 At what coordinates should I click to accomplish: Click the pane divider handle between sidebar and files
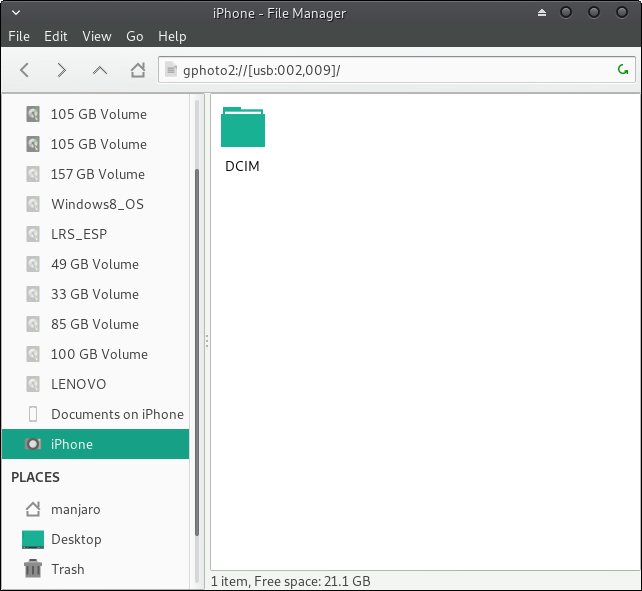tap(207, 341)
